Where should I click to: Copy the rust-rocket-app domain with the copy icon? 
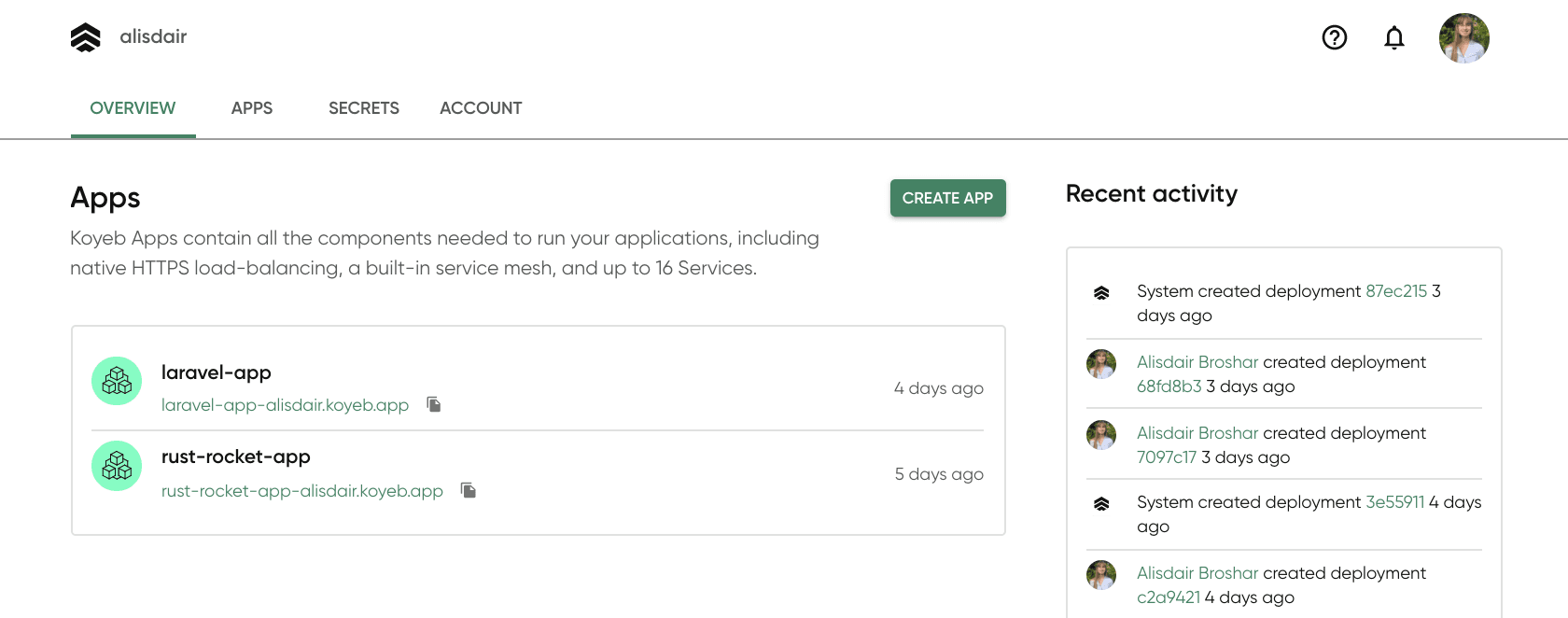click(469, 490)
